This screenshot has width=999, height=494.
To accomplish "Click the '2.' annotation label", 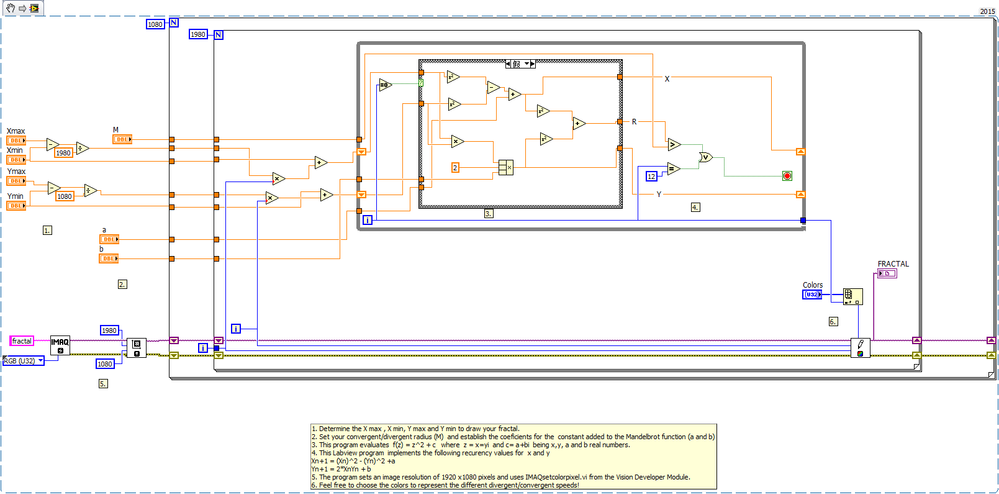I will coord(122,284).
